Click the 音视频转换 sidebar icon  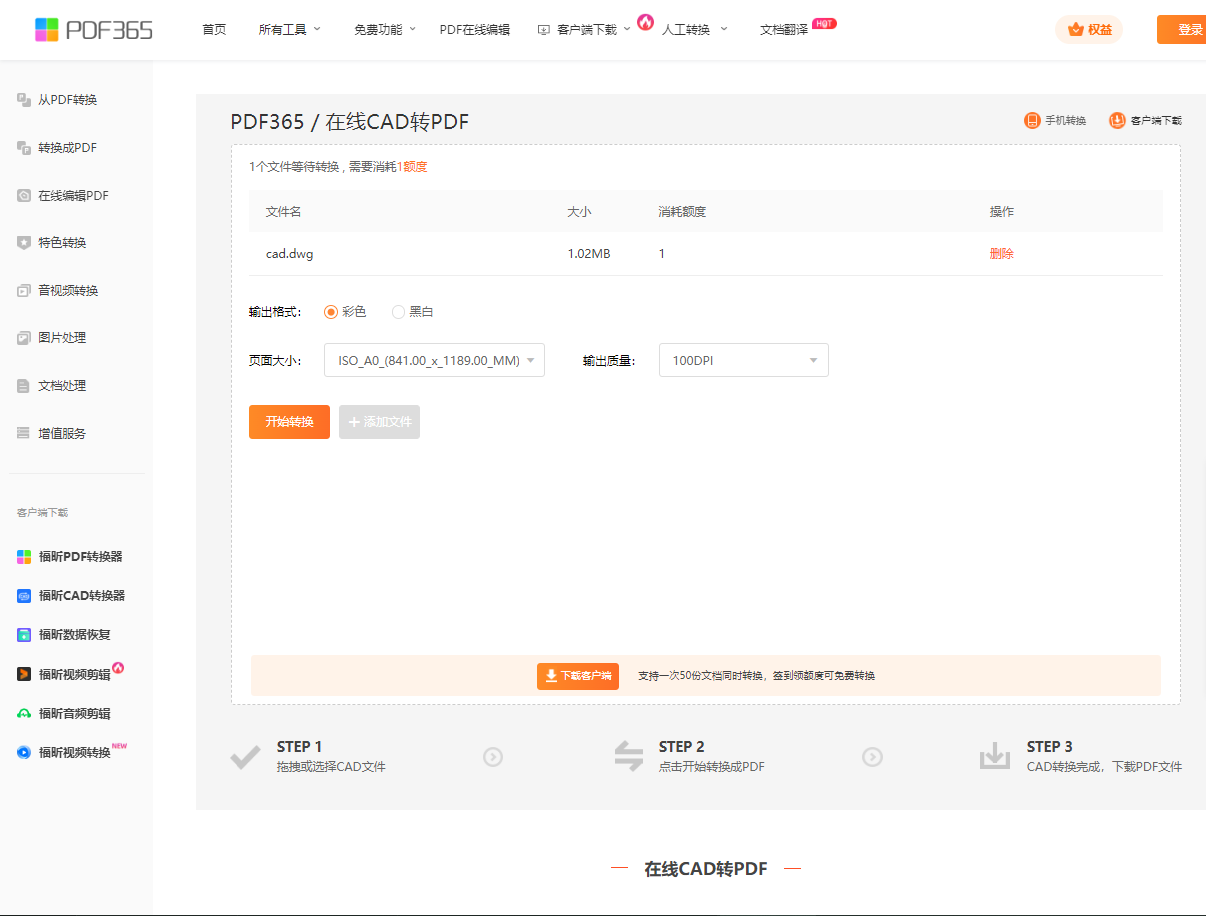tap(24, 291)
